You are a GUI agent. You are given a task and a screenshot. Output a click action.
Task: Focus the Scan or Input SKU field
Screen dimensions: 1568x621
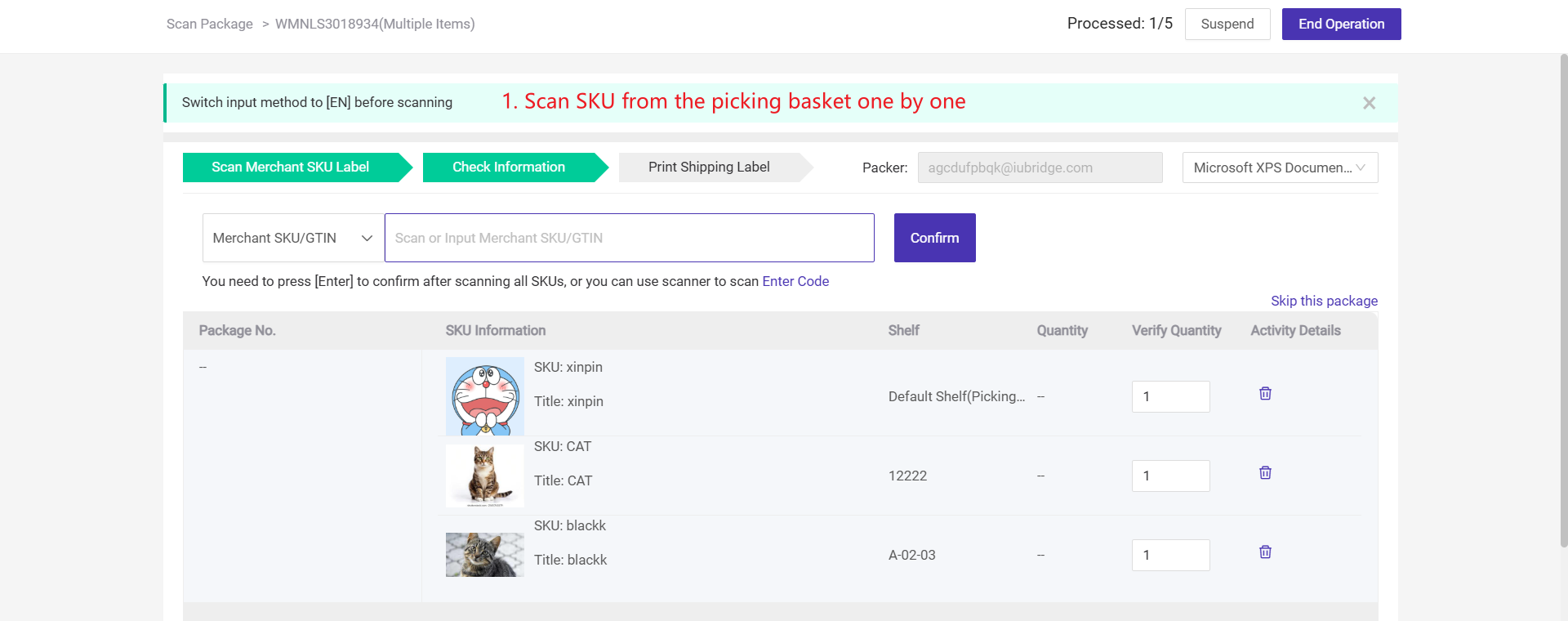pos(629,238)
